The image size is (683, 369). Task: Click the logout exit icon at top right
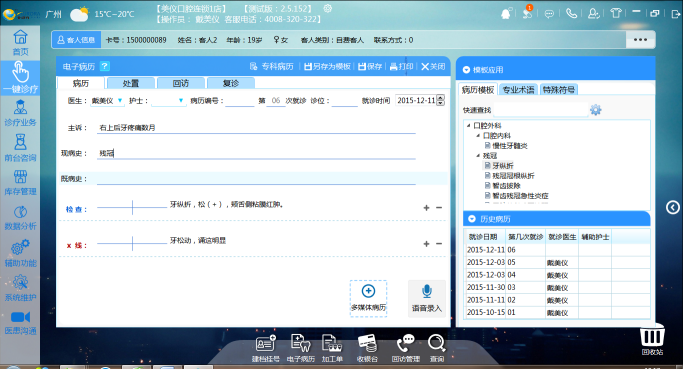pyautogui.click(x=676, y=14)
